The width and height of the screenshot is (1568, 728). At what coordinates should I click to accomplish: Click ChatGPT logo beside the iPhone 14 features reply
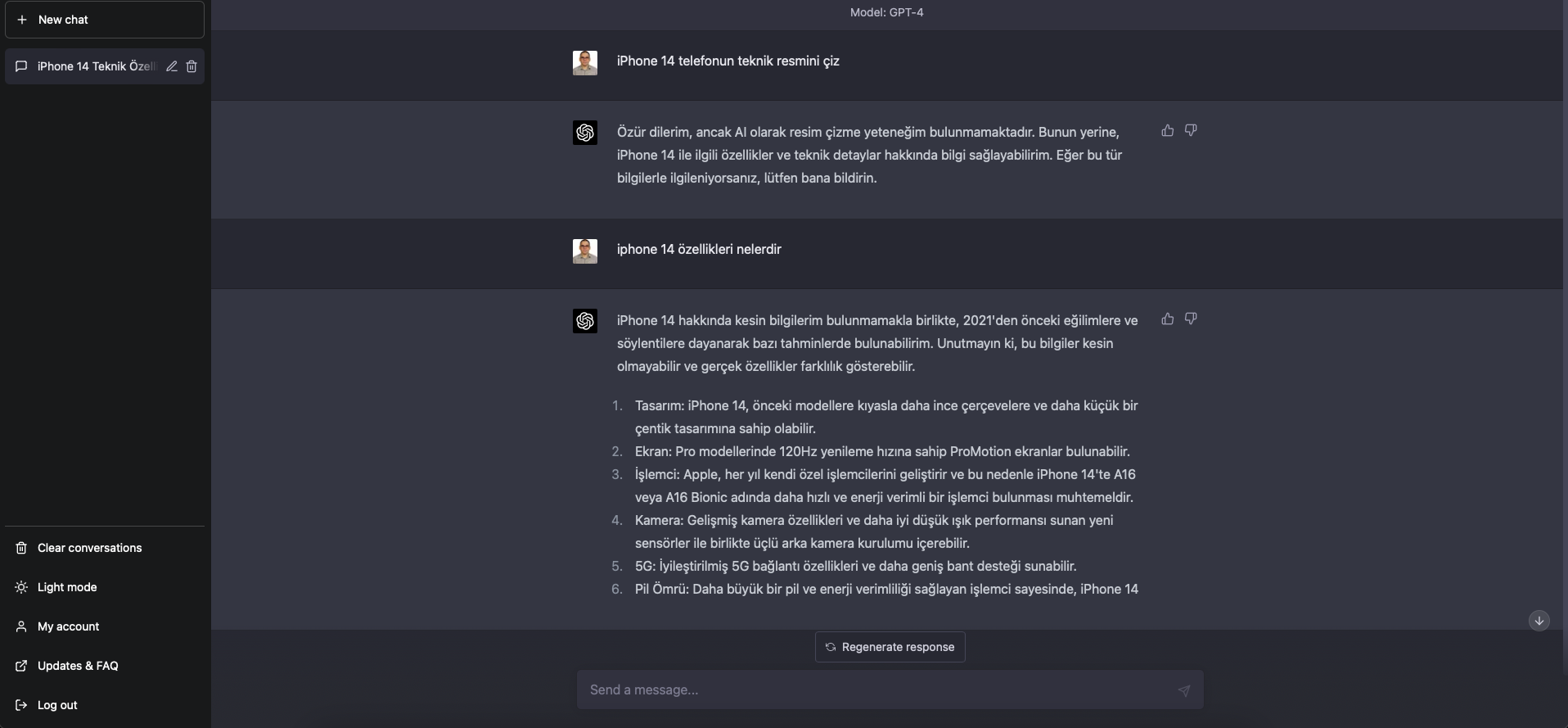585,321
